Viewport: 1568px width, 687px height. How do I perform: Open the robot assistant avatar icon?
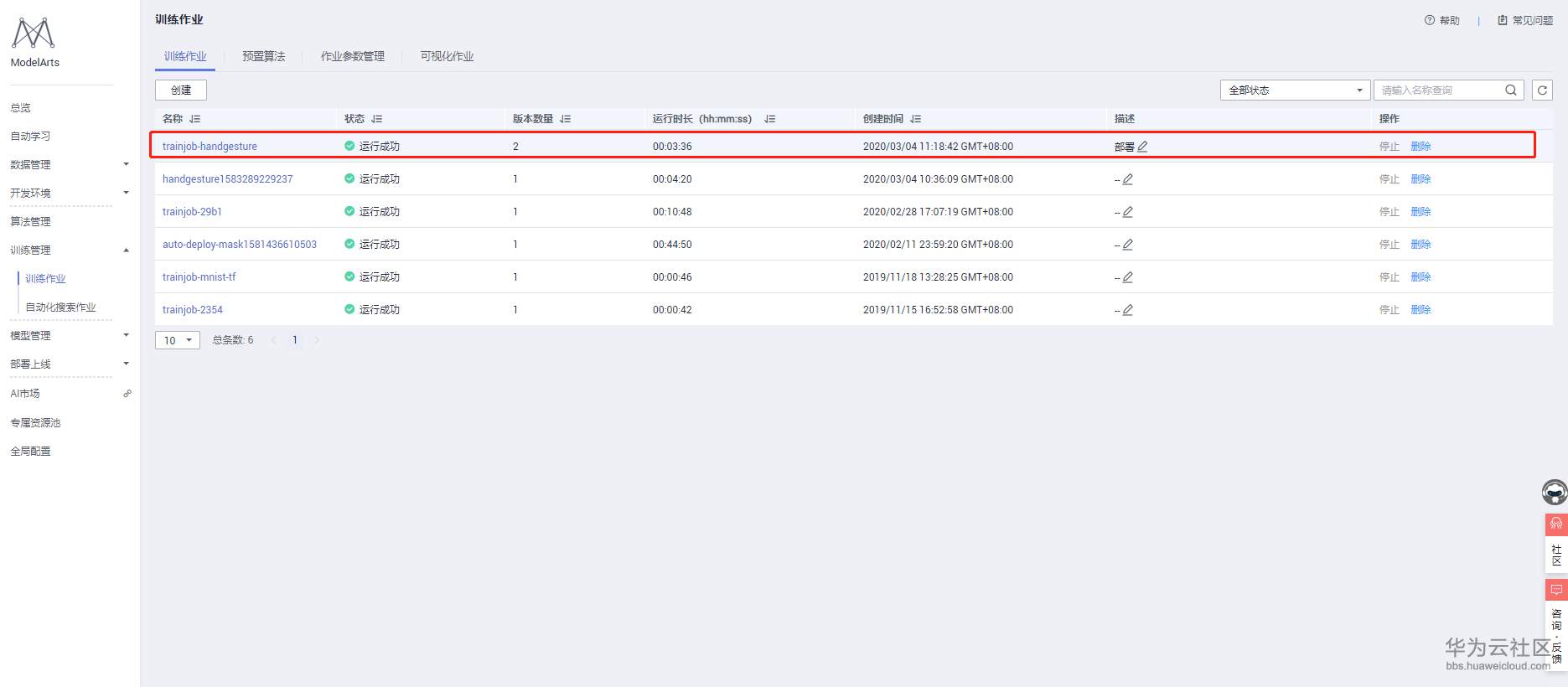(x=1555, y=492)
